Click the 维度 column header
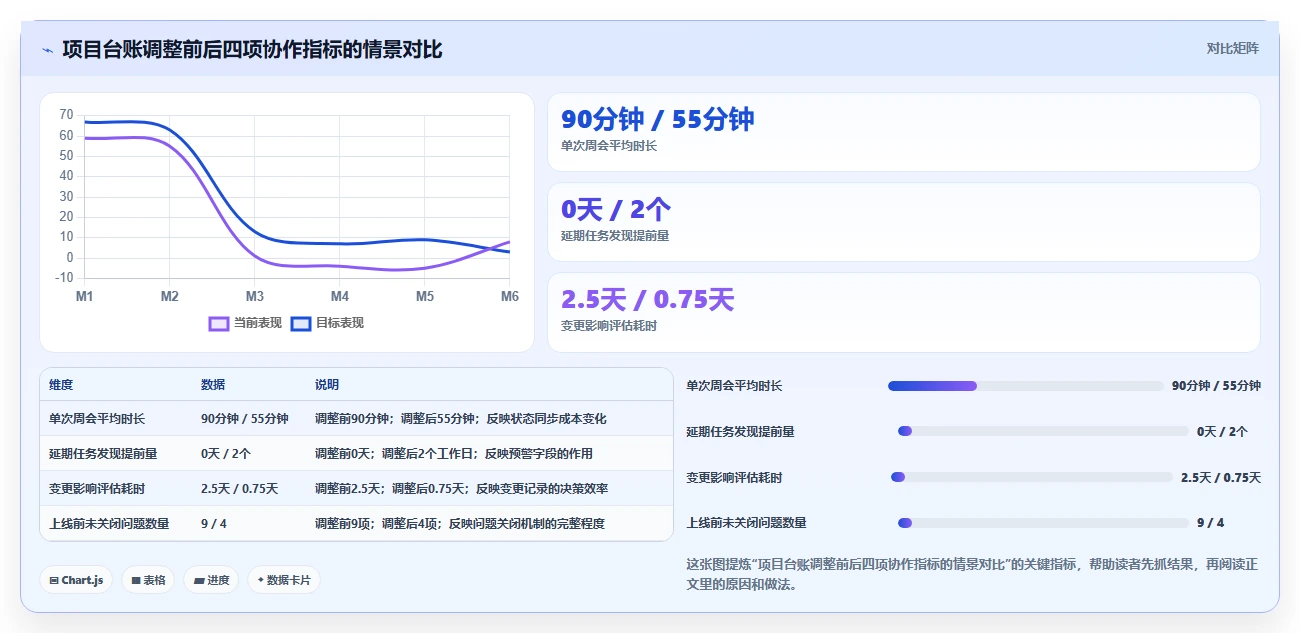 (x=61, y=385)
